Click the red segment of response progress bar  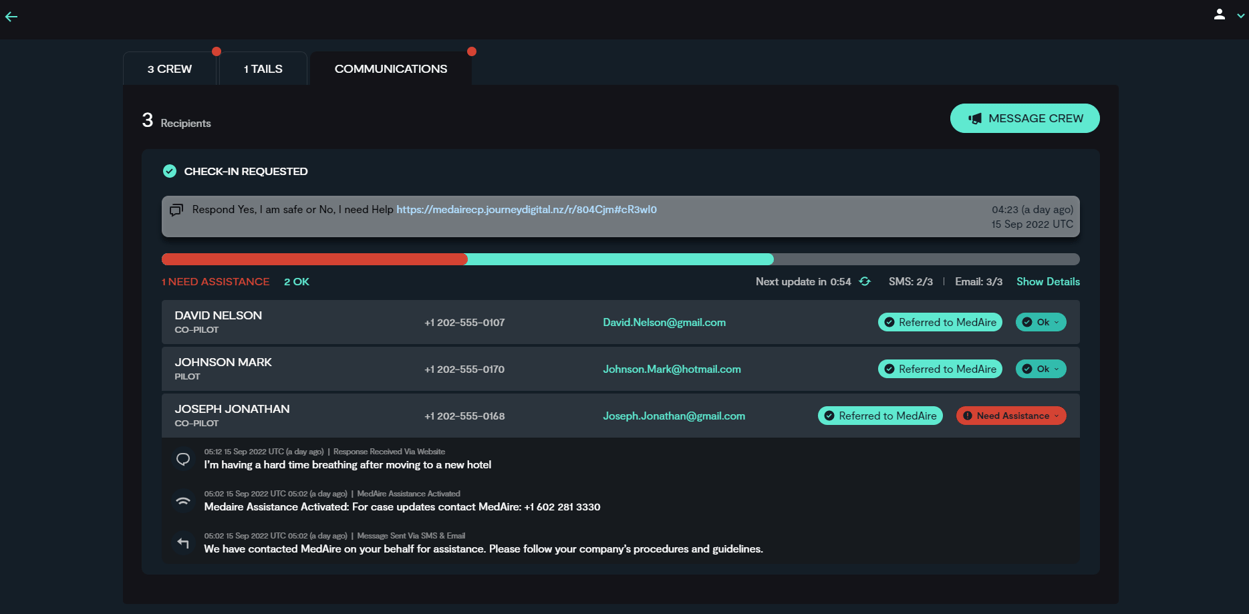[x=314, y=260]
